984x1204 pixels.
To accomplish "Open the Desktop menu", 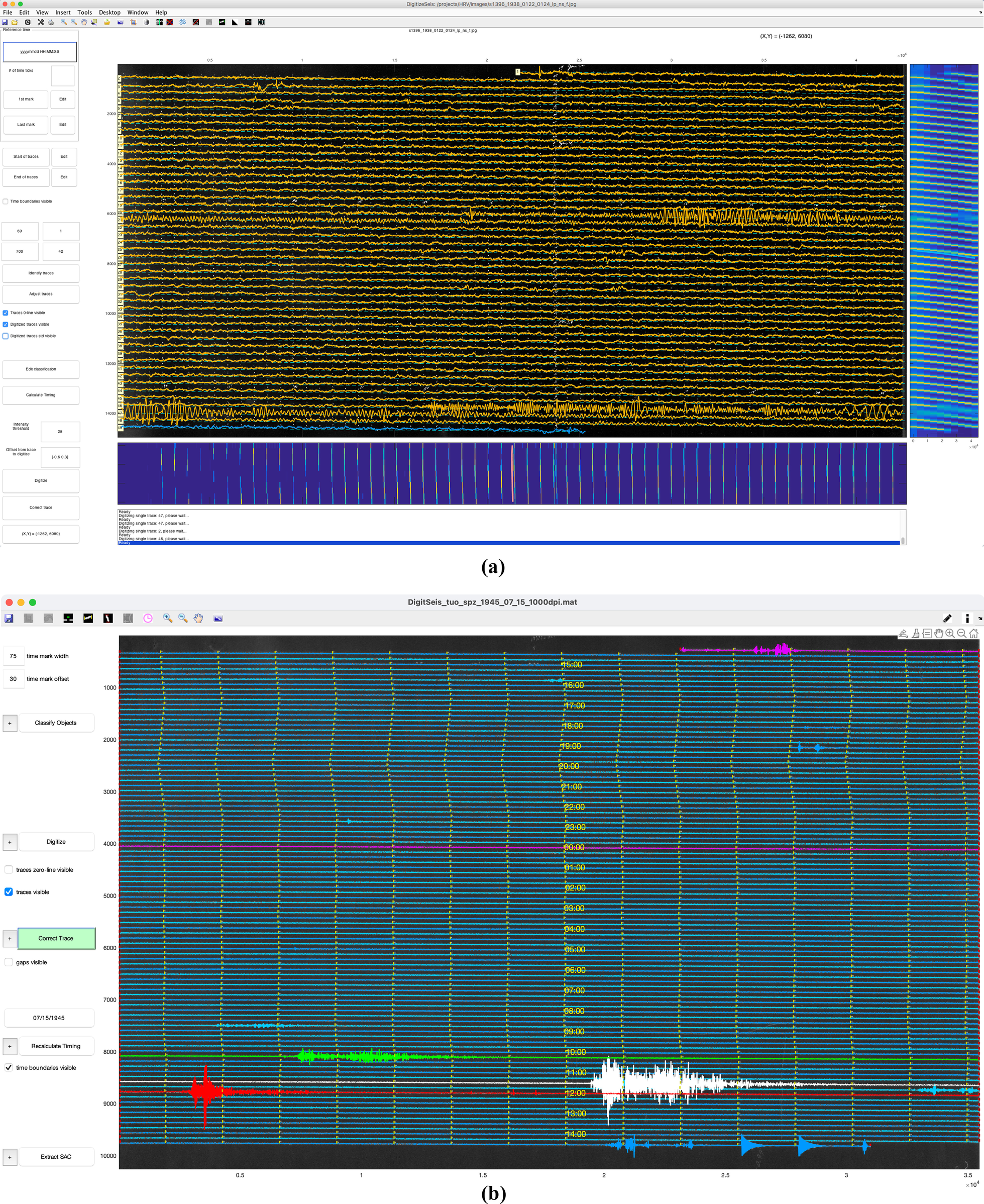I will click(110, 13).
